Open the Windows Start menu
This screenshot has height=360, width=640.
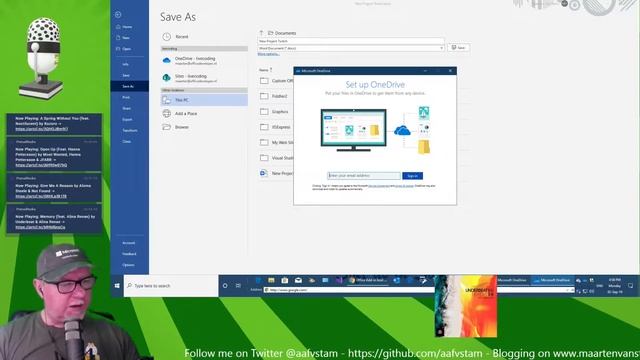point(117,286)
